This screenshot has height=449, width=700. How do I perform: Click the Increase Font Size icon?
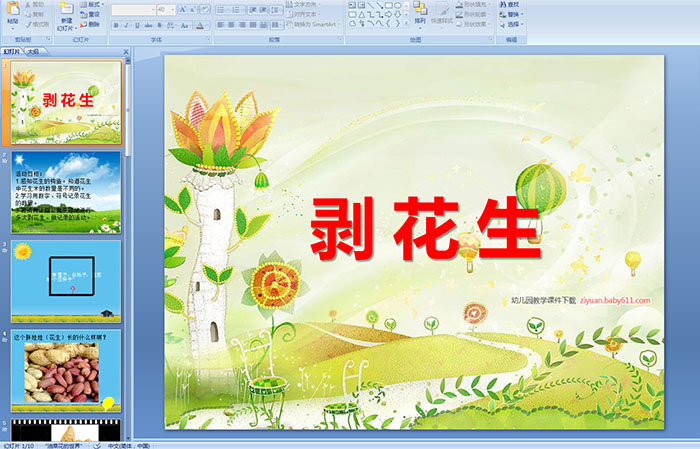pos(180,9)
